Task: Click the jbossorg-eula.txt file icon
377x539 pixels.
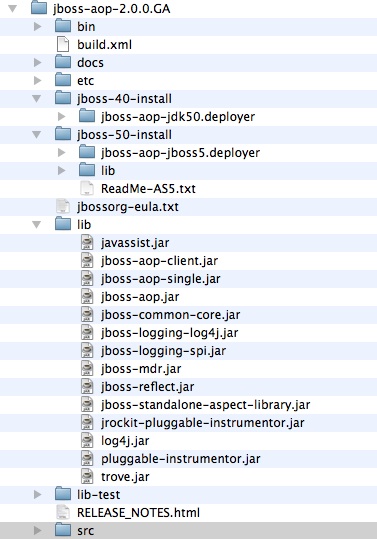Action: pyautogui.click(x=63, y=206)
